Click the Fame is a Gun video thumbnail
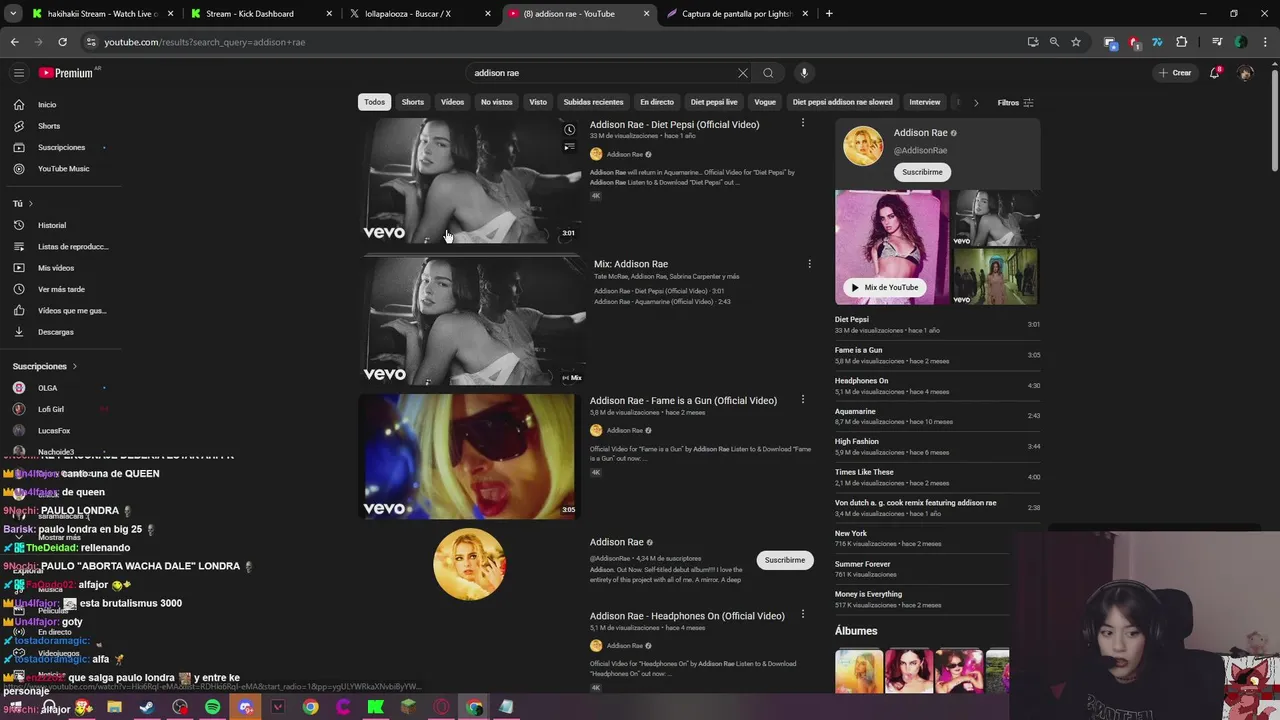 click(468, 456)
